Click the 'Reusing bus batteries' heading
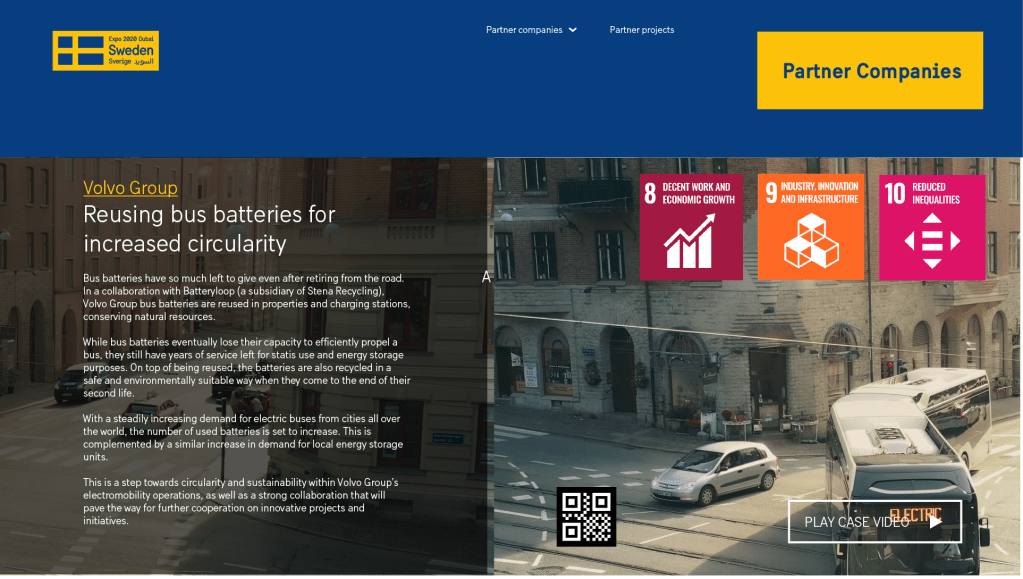 (x=209, y=229)
